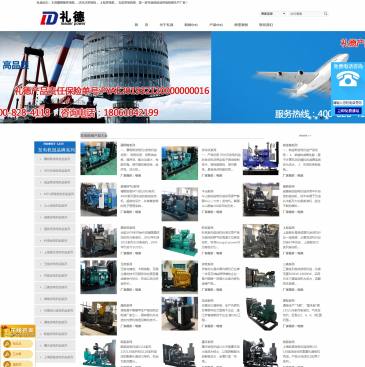Image resolution: width=365 pixels, height=367 pixels.
Task: Click the LD 礼德 company logo
Action: coord(63,18)
